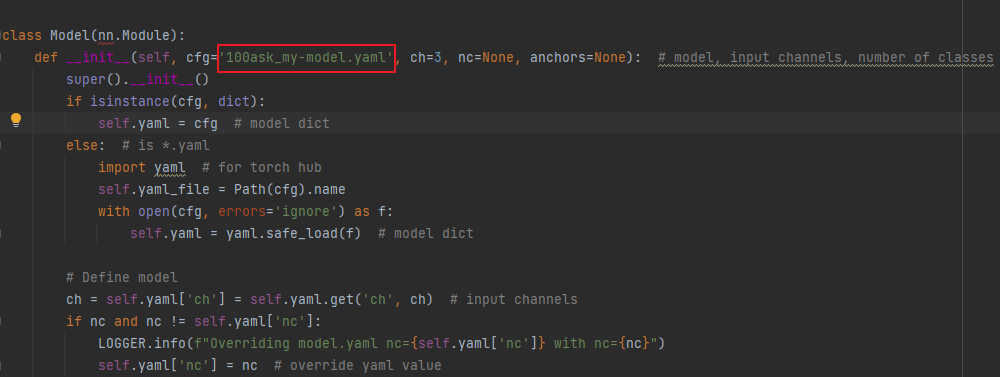Collapse the def __init__ fold marker
The image size is (1000, 377).
pos(1,57)
